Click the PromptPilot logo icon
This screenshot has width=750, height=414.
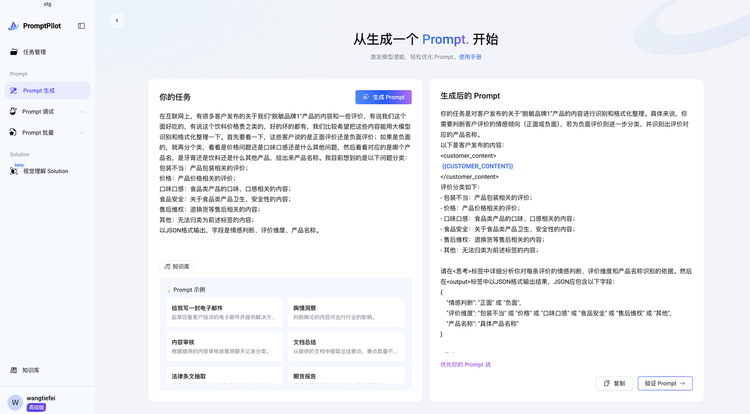(x=13, y=26)
